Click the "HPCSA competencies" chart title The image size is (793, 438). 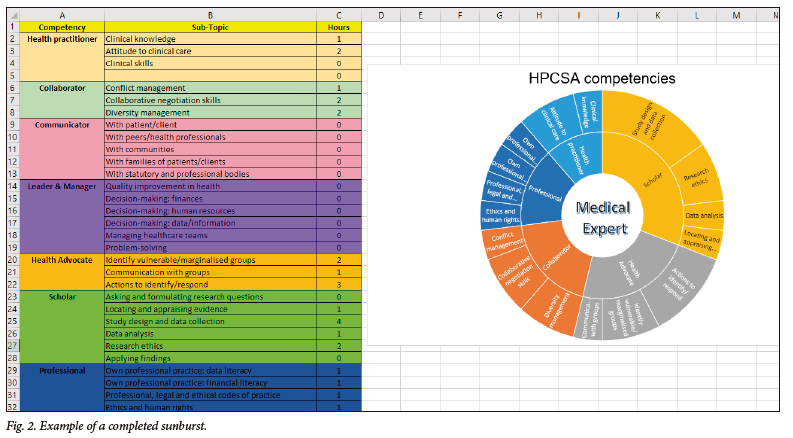point(601,78)
